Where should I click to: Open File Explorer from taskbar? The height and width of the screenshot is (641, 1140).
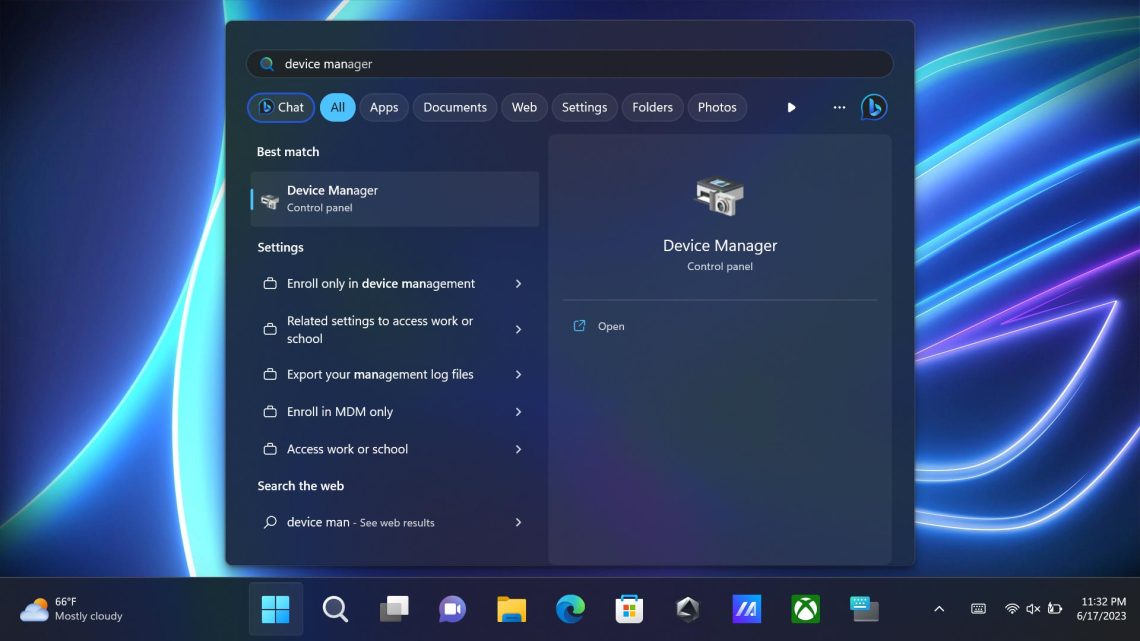pyautogui.click(x=511, y=609)
